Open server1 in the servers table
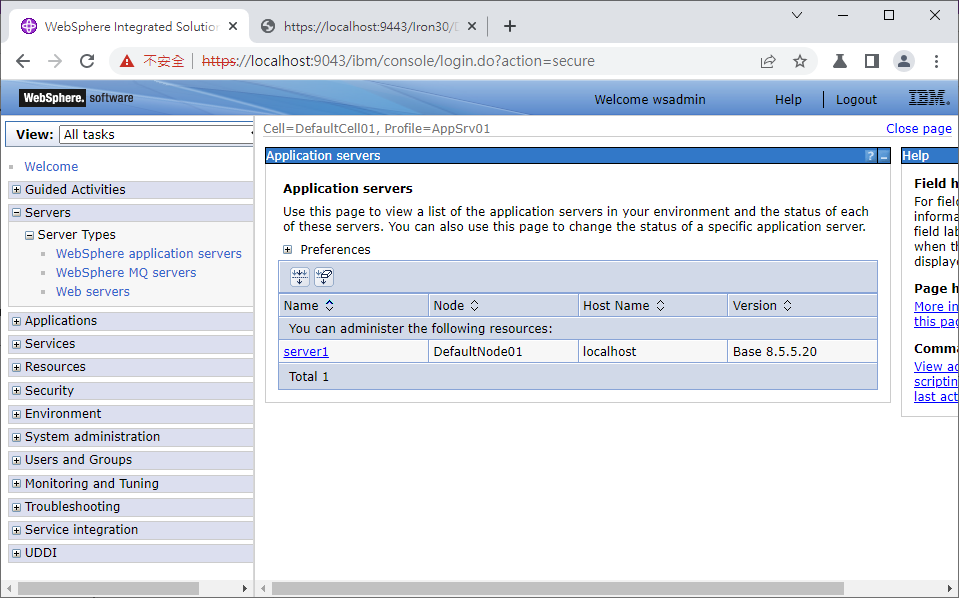 coord(306,352)
